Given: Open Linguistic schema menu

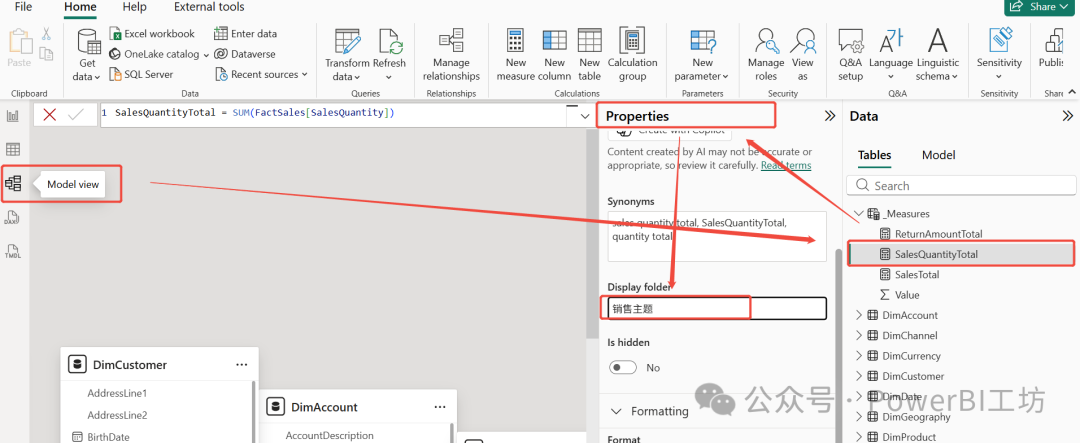Looking at the screenshot, I should 937,55.
